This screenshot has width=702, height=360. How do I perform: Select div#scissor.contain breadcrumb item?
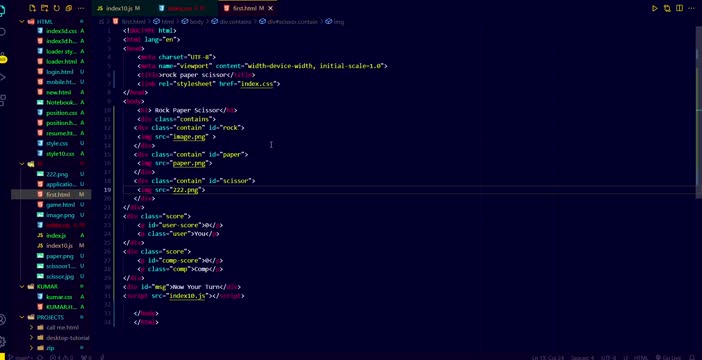coord(292,21)
